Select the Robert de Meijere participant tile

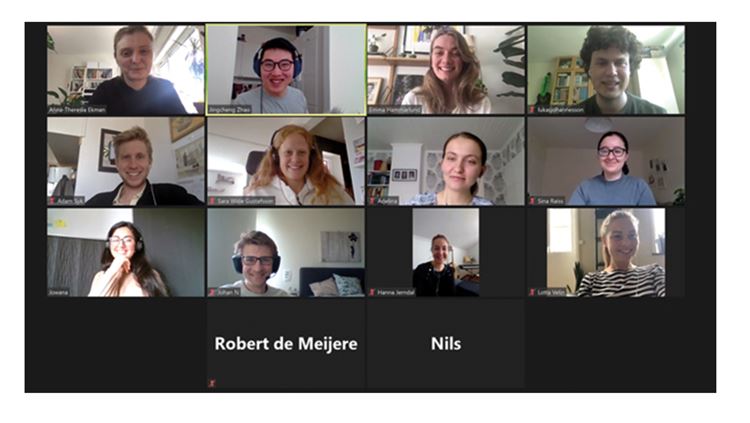(x=286, y=344)
